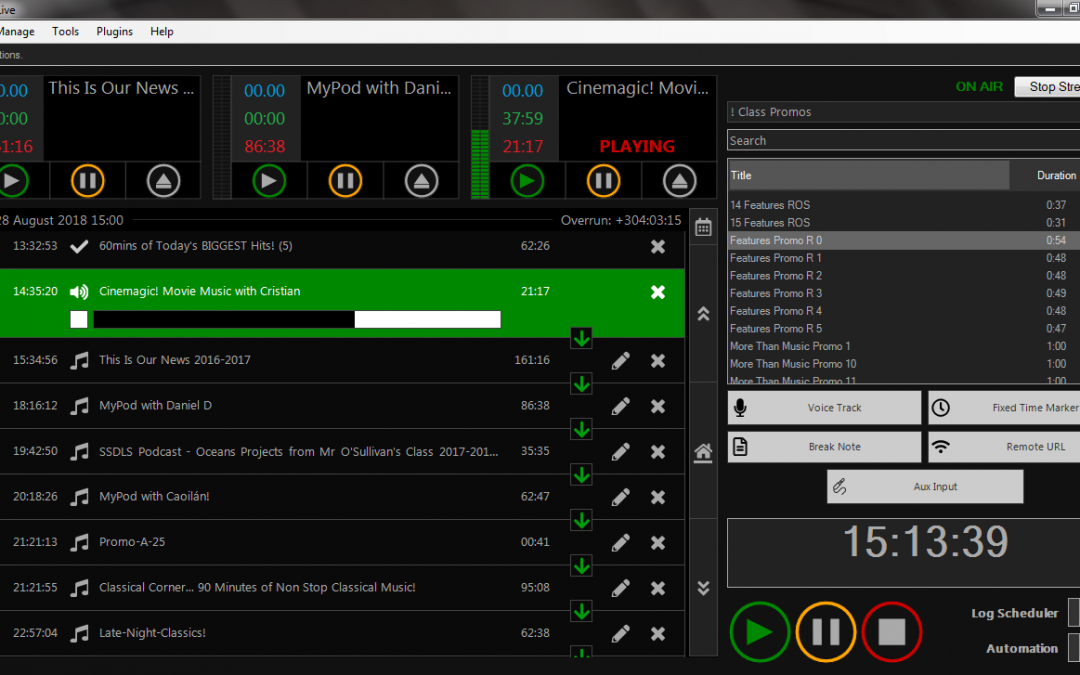Remove Promo-A-25 from the playlist
The image size is (1080, 675).
(x=658, y=543)
